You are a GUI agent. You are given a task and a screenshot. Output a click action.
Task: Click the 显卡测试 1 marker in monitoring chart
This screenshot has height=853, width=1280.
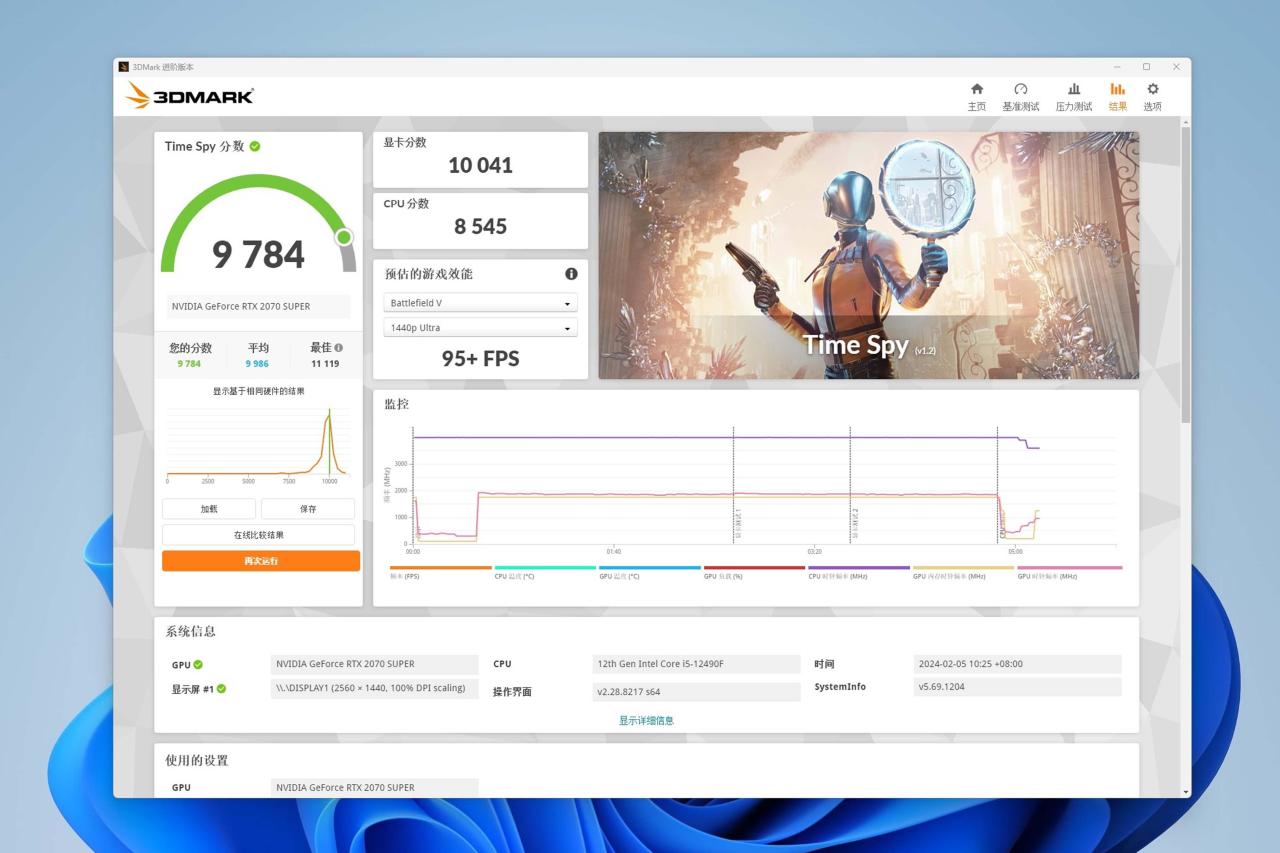739,524
